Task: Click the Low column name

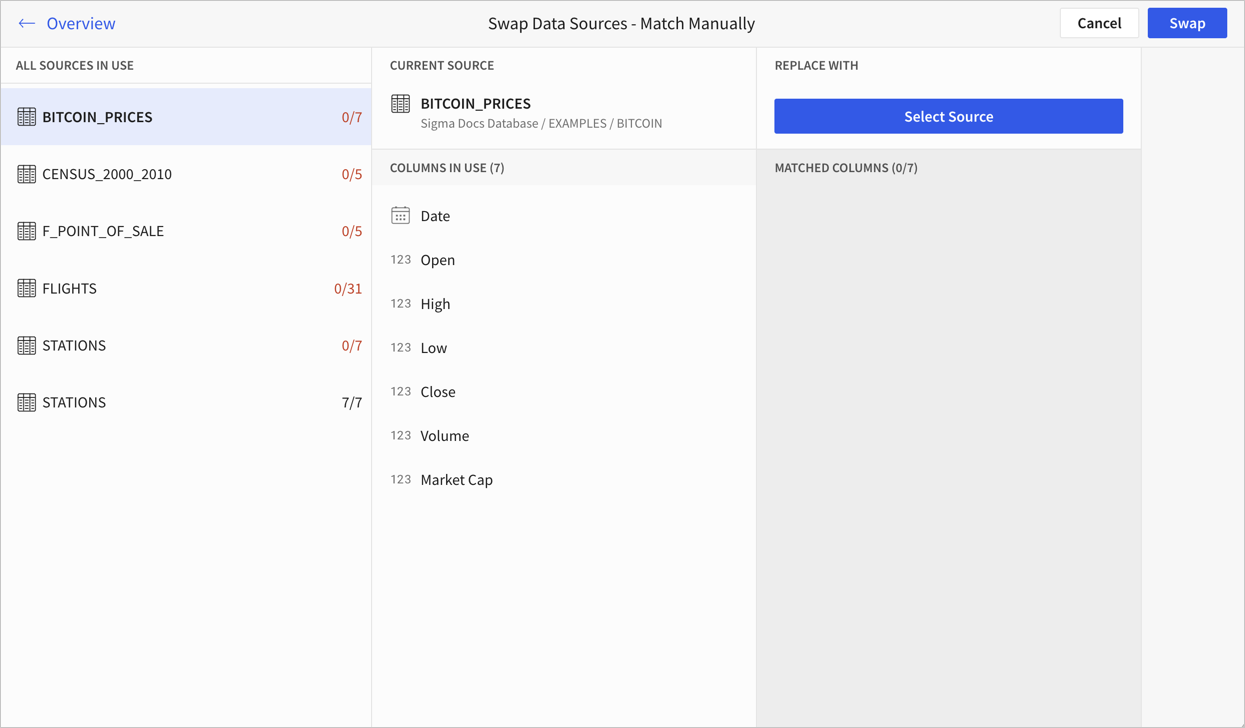Action: [434, 348]
